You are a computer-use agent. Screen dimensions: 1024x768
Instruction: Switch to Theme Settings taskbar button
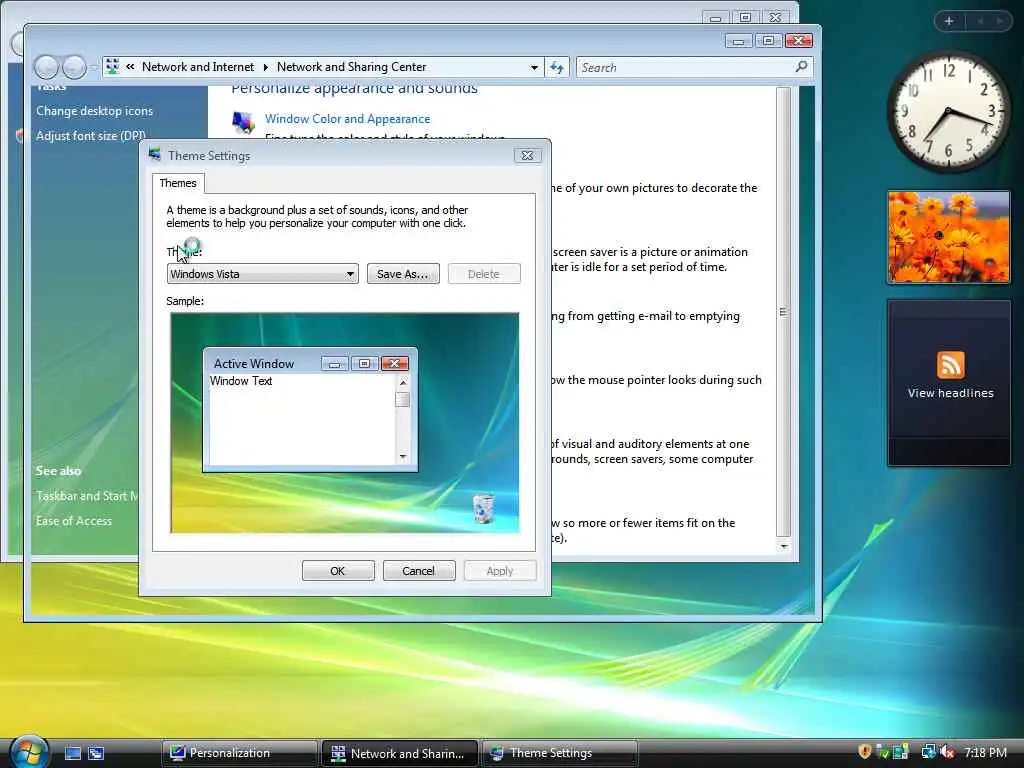(560, 753)
